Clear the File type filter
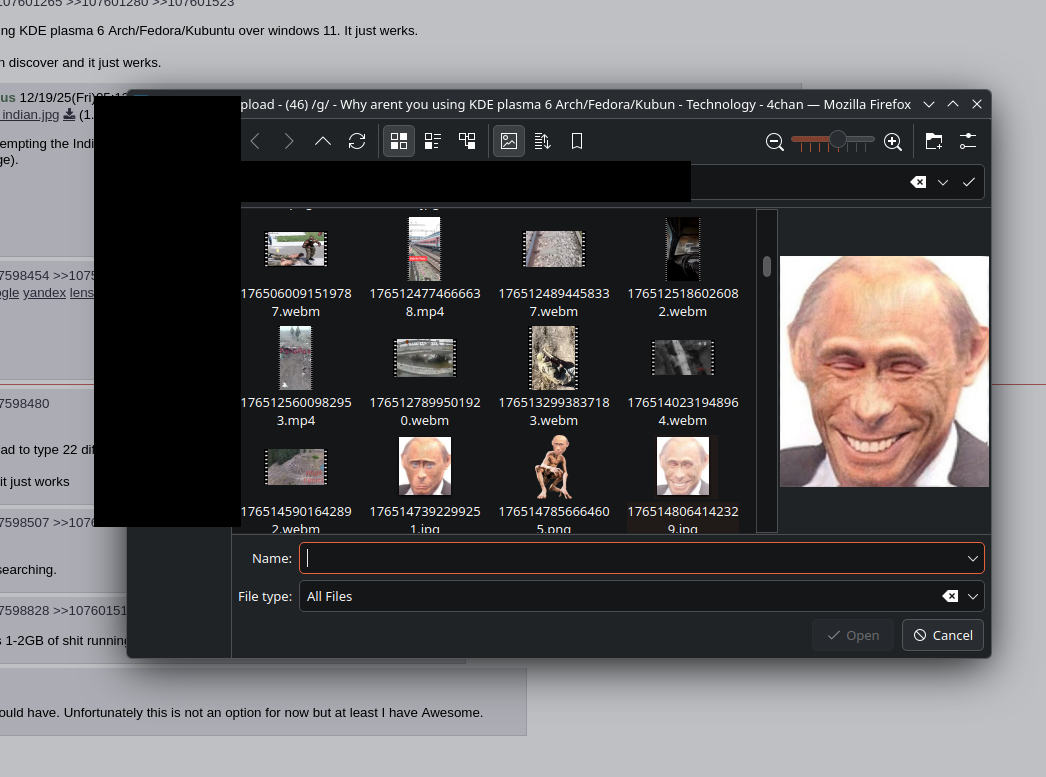 [x=950, y=596]
